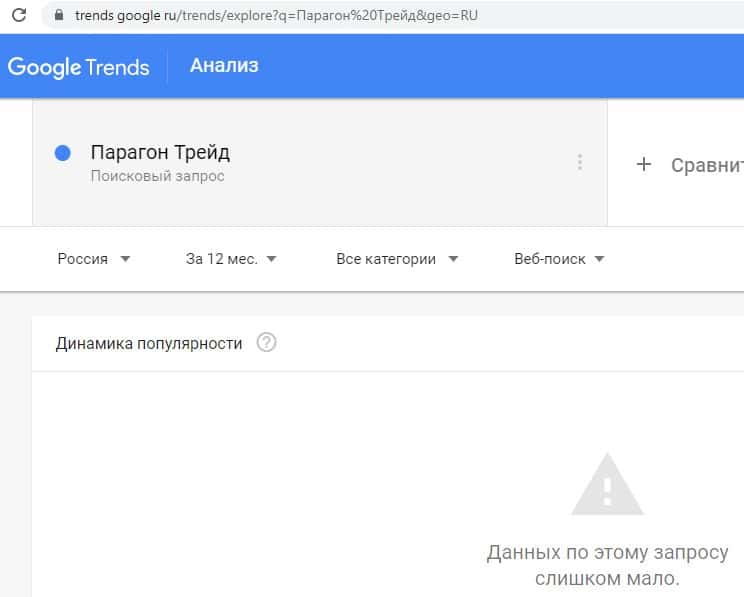The width and height of the screenshot is (744, 597).
Task: Click the plus icon to add comparison
Action: pyautogui.click(x=644, y=165)
